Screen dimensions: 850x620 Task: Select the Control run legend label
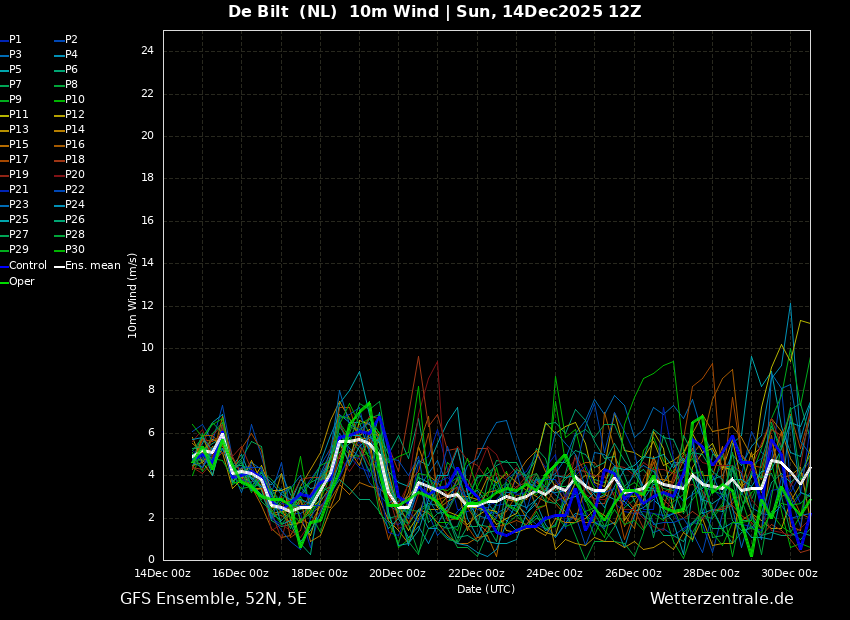(27, 266)
